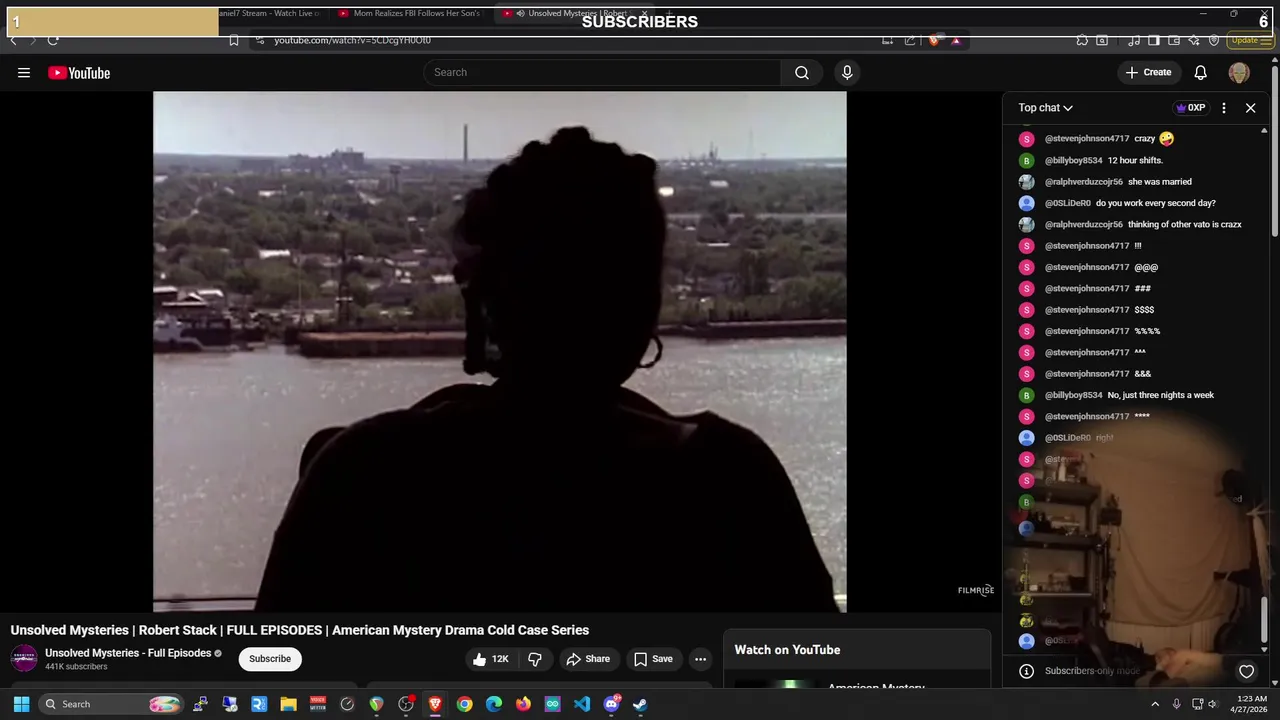Image resolution: width=1280 pixels, height=720 pixels.
Task: Save the video to a playlist
Action: pos(653,659)
